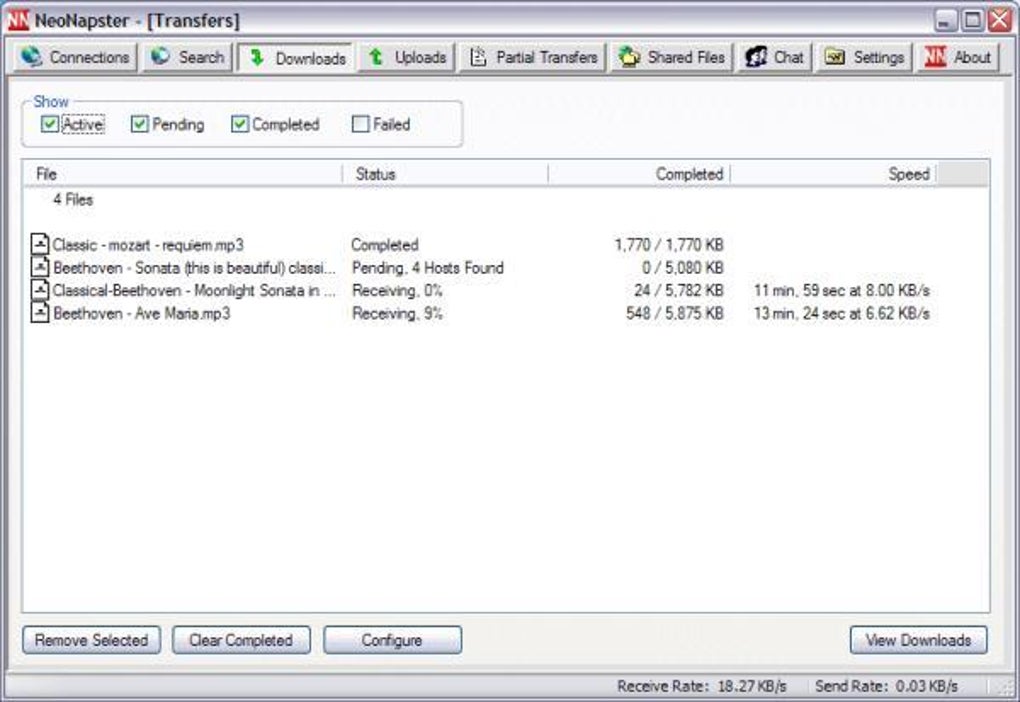Click the View Downloads button
Image resolution: width=1020 pixels, height=702 pixels.
(918, 640)
